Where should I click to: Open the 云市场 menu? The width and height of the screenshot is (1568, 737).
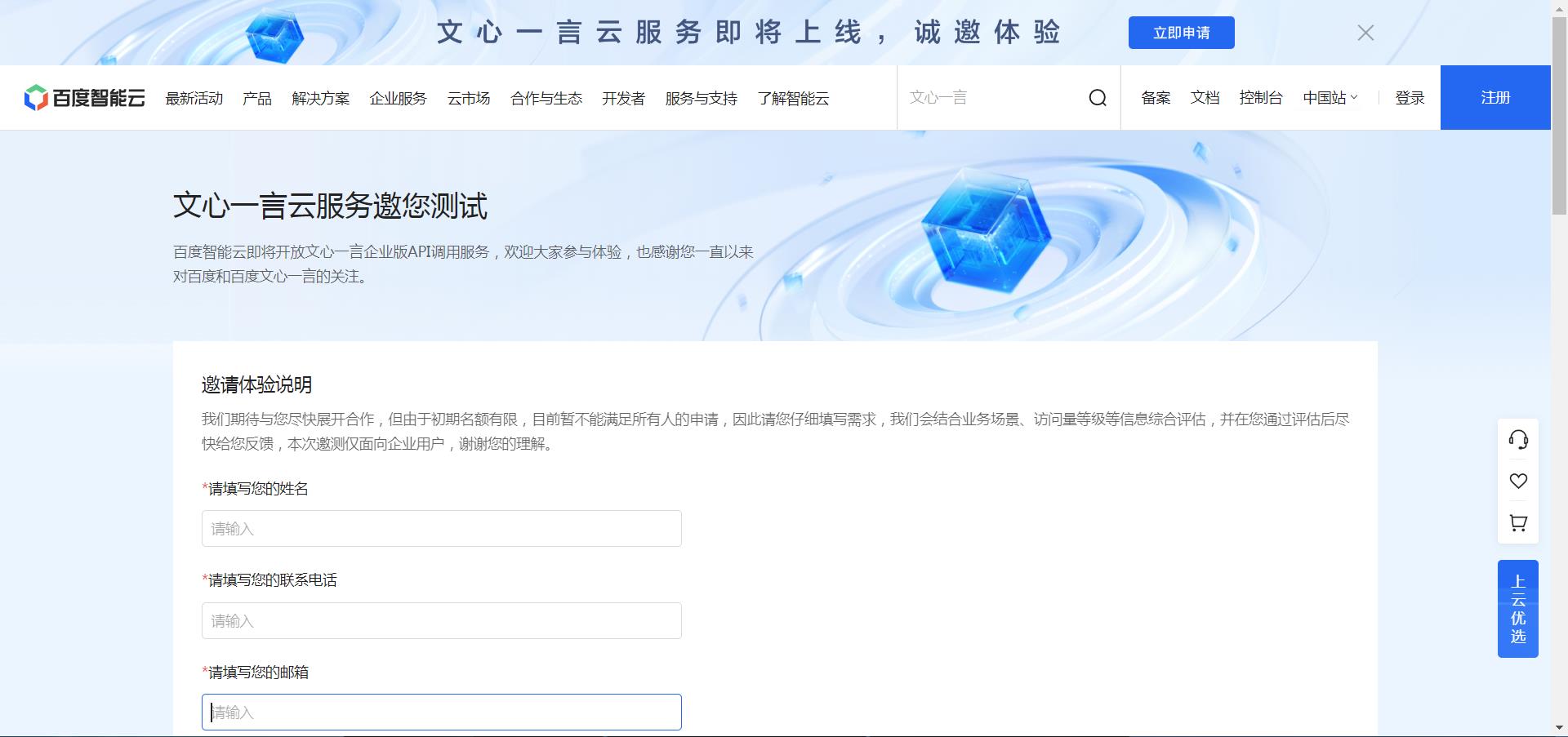tap(469, 98)
